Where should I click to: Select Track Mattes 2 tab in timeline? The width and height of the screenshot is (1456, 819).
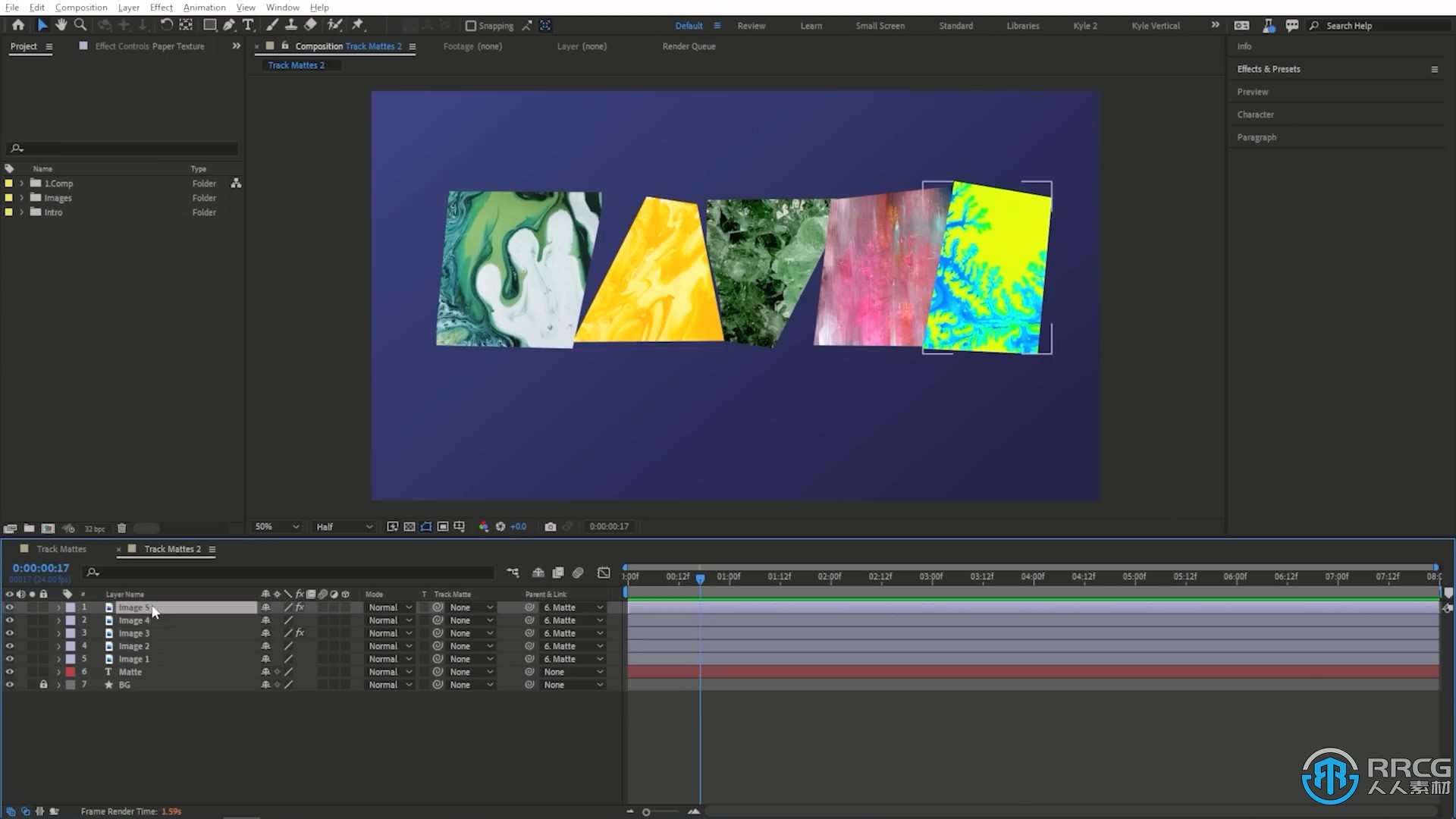172,548
